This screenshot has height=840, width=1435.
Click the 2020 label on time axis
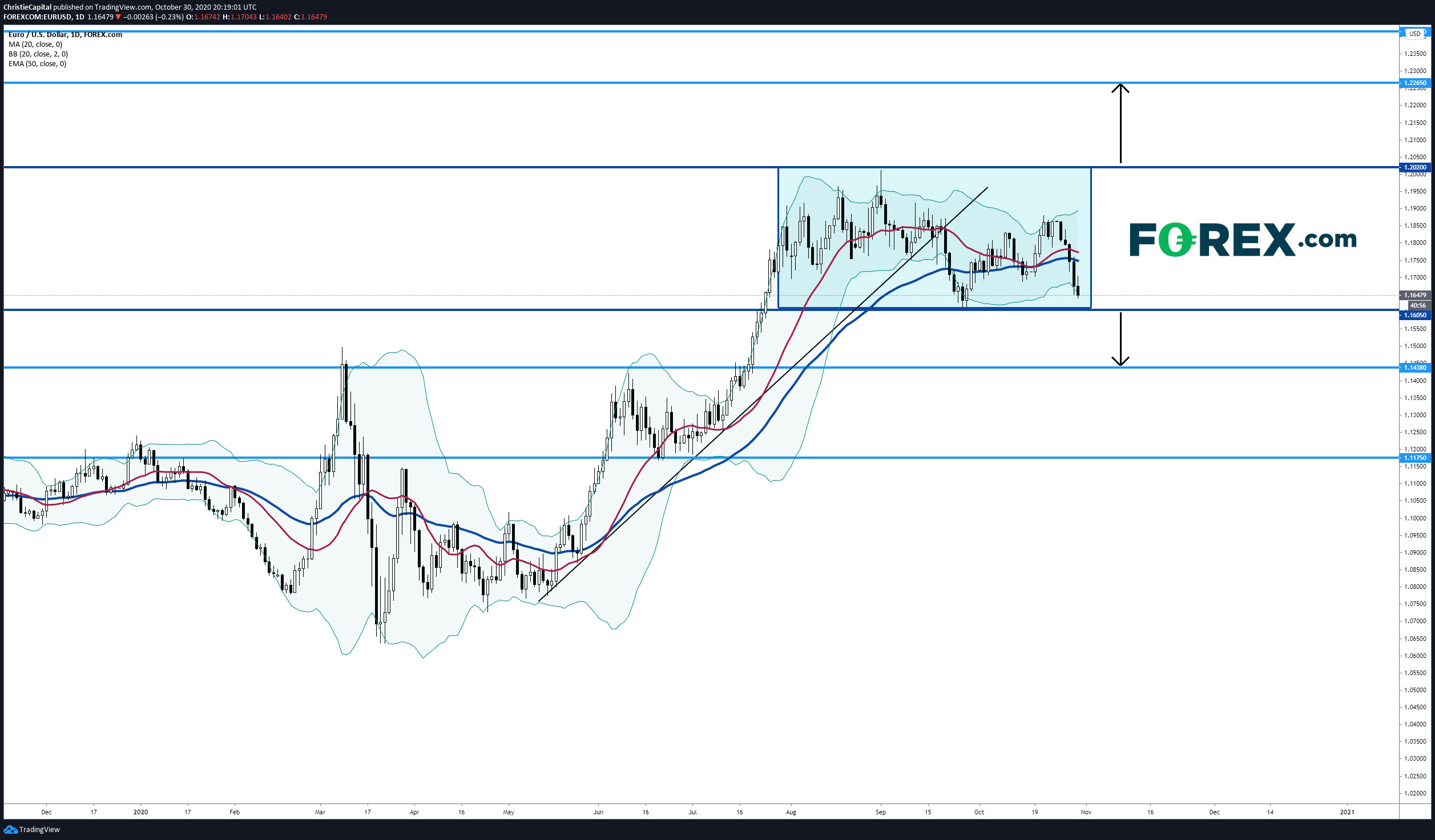pyautogui.click(x=140, y=812)
